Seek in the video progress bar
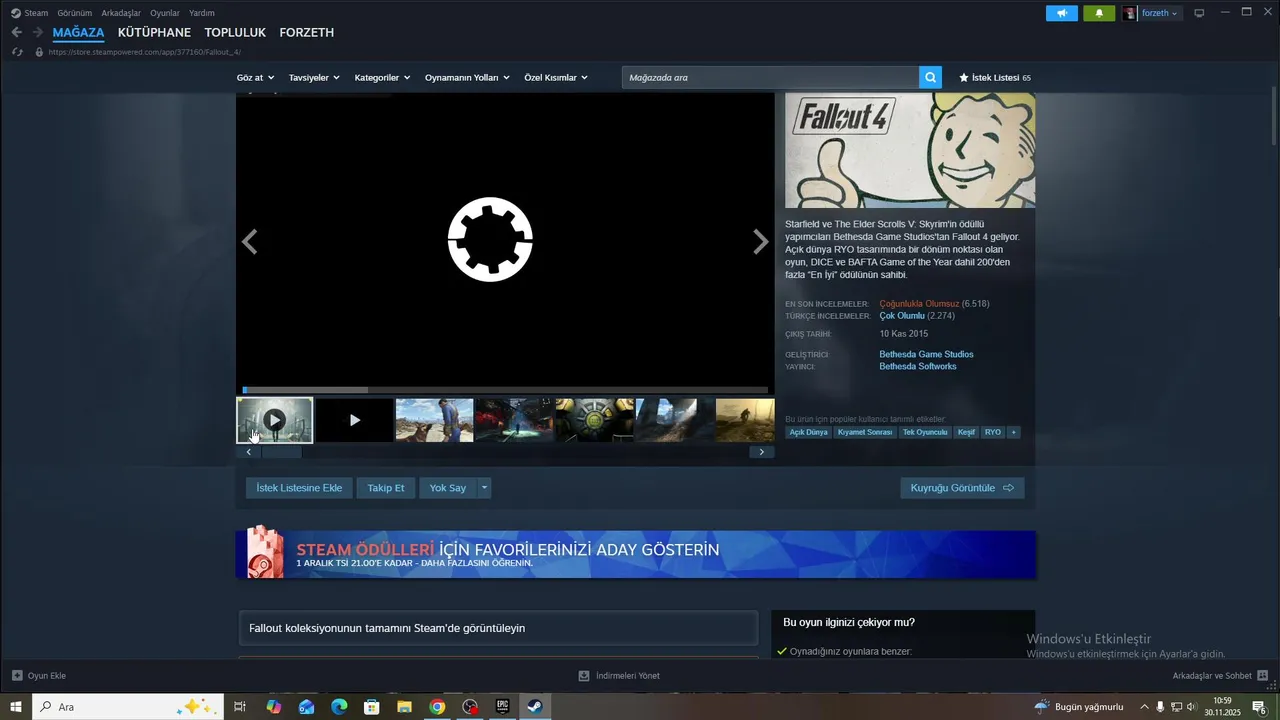The width and height of the screenshot is (1280, 720). click(505, 390)
